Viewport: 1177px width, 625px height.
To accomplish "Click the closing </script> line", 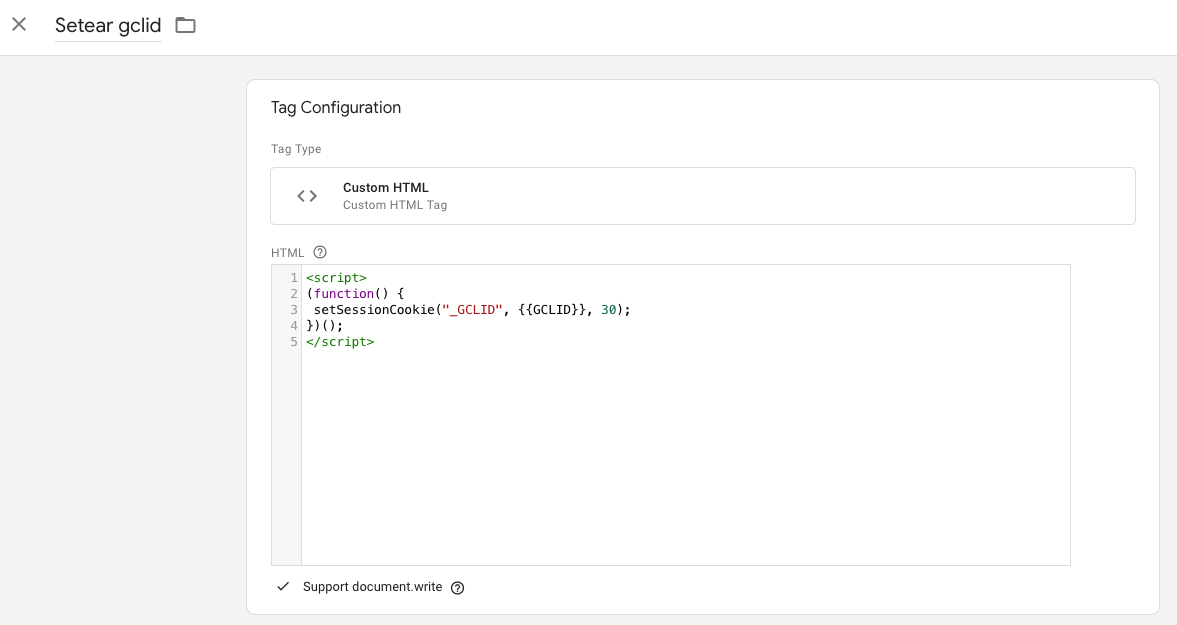I will point(340,341).
